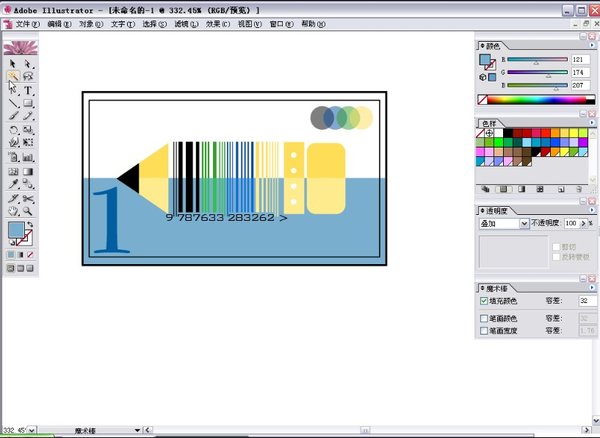Screen dimensions: 600x438
Task: Open the 色样 panel flyout menu arrow
Action: 592,122
